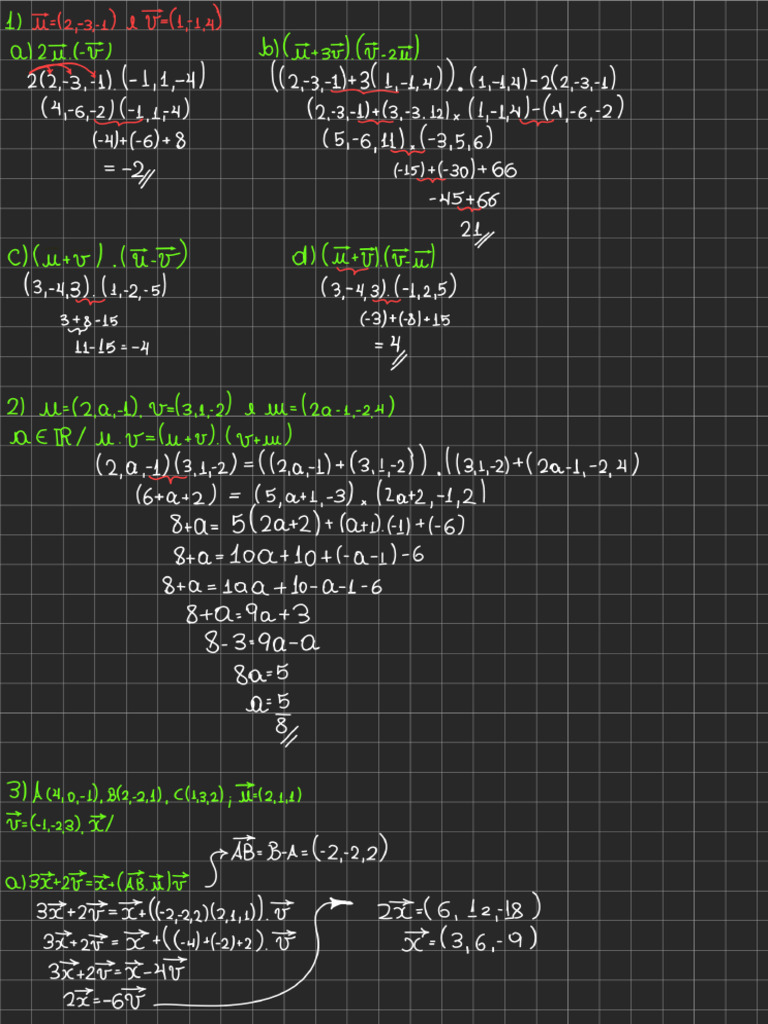This screenshot has width=768, height=1024.
Task: Click the line "11-15 = -4"
Action: pyautogui.click(x=112, y=347)
